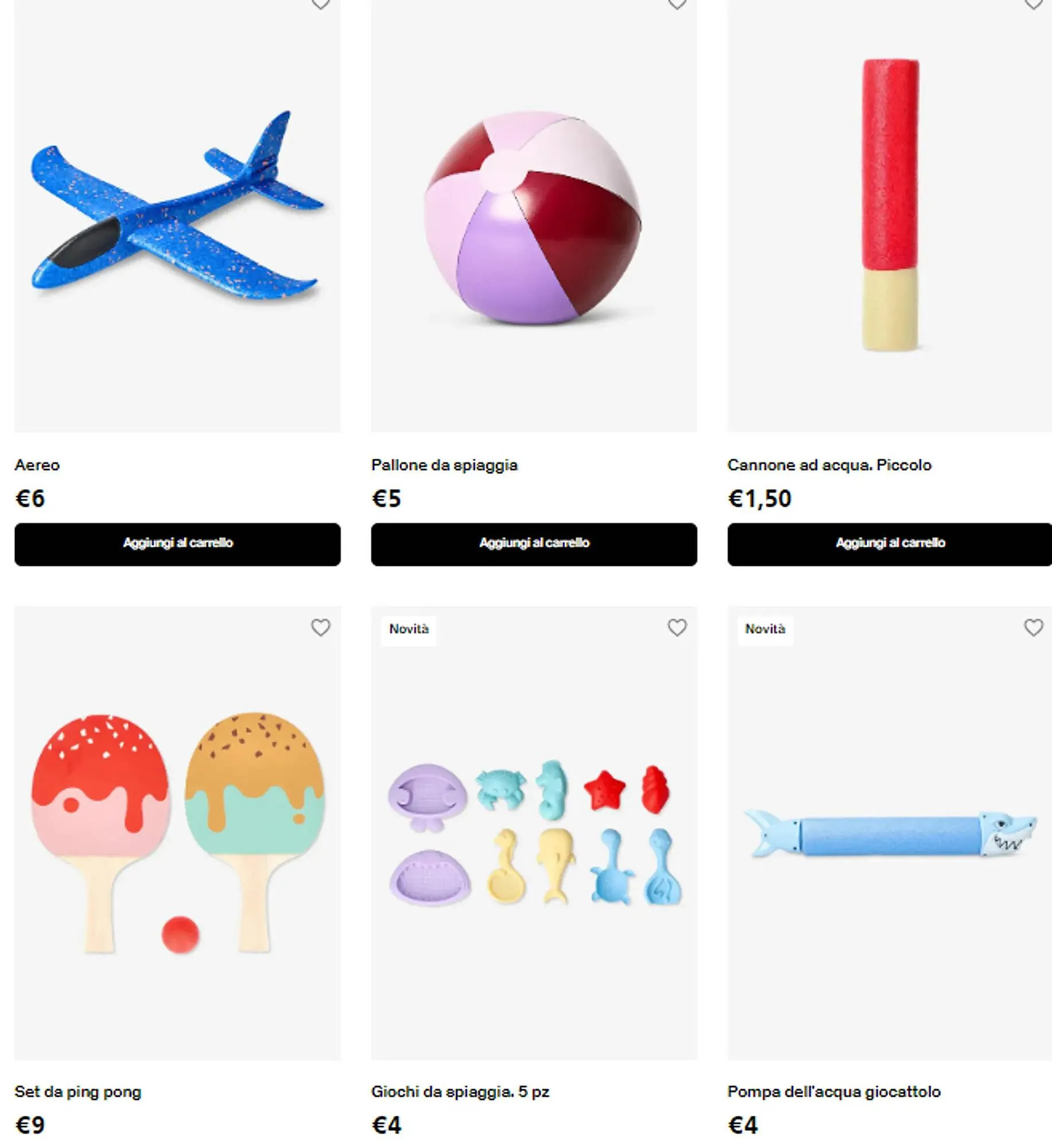
Task: Click the Novità badge on shark pump
Action: pyautogui.click(x=765, y=629)
